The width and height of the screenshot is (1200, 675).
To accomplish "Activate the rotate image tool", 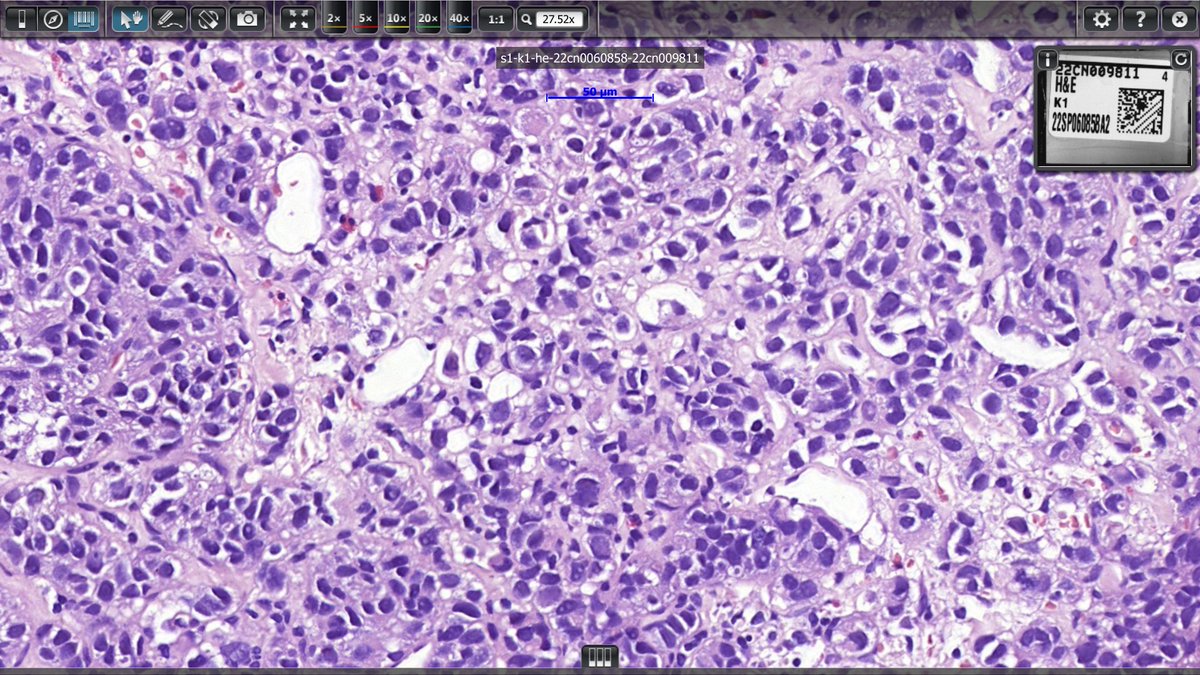I will (208, 19).
